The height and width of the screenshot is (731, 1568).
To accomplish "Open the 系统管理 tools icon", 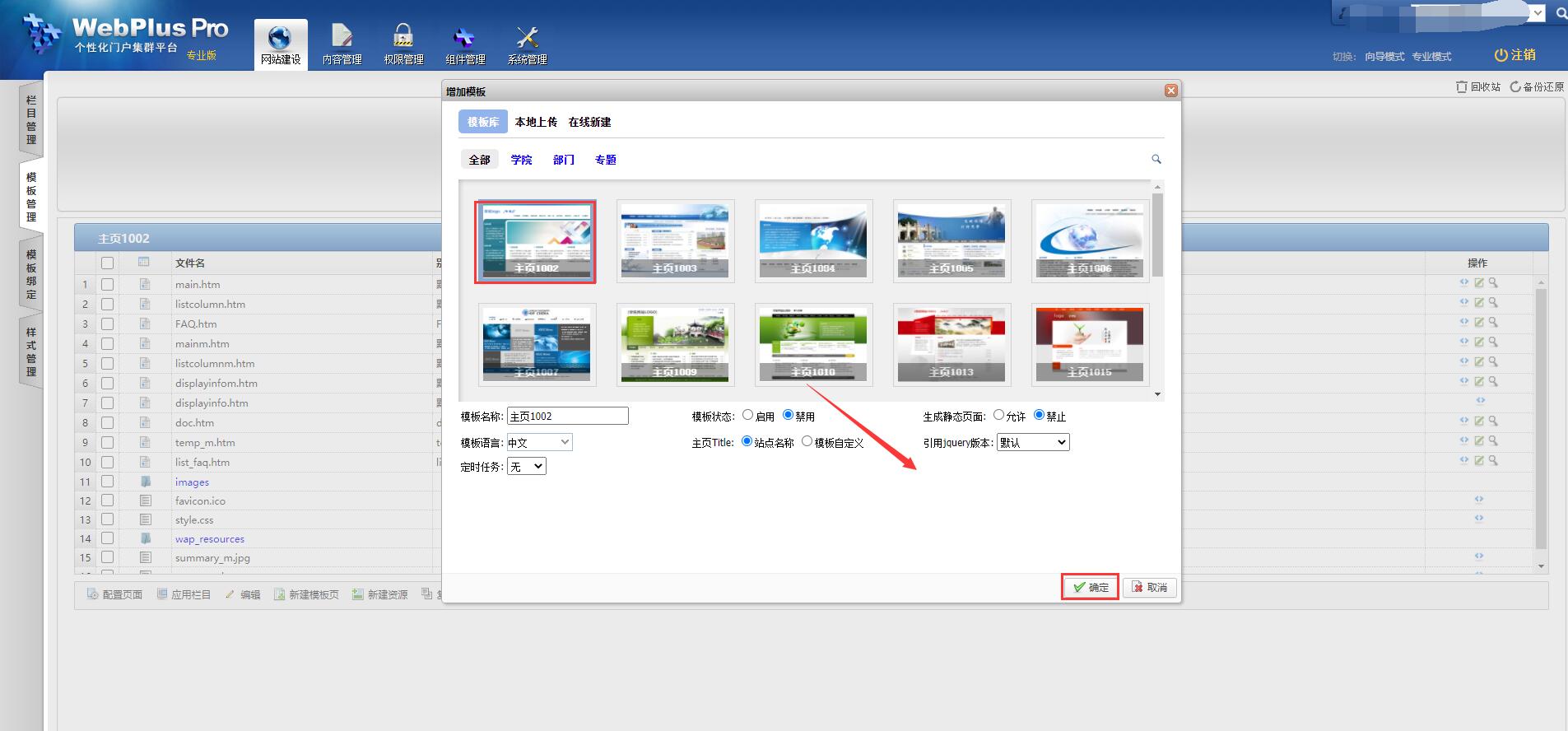I will pyautogui.click(x=527, y=39).
